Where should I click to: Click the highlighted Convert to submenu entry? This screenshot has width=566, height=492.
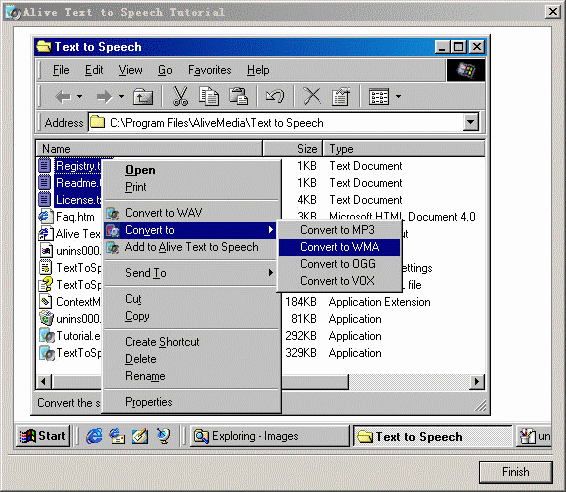click(x=191, y=230)
